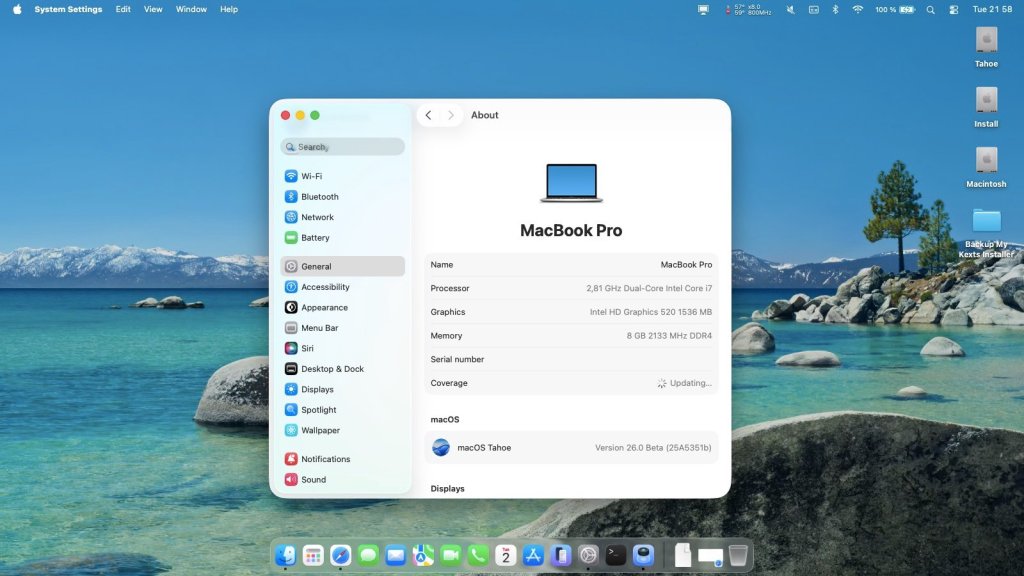
Task: Open the Edit menu
Action: pyautogui.click(x=123, y=9)
